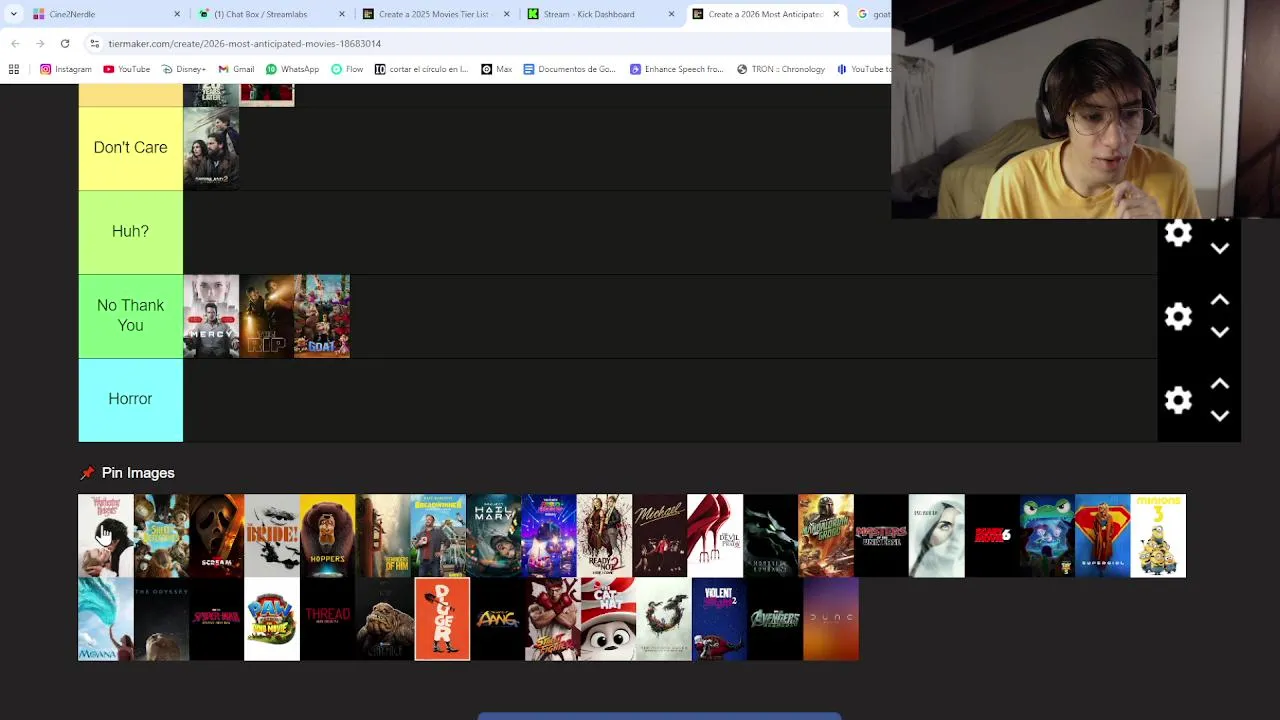Select the Violent Night 2 poster

point(719,619)
